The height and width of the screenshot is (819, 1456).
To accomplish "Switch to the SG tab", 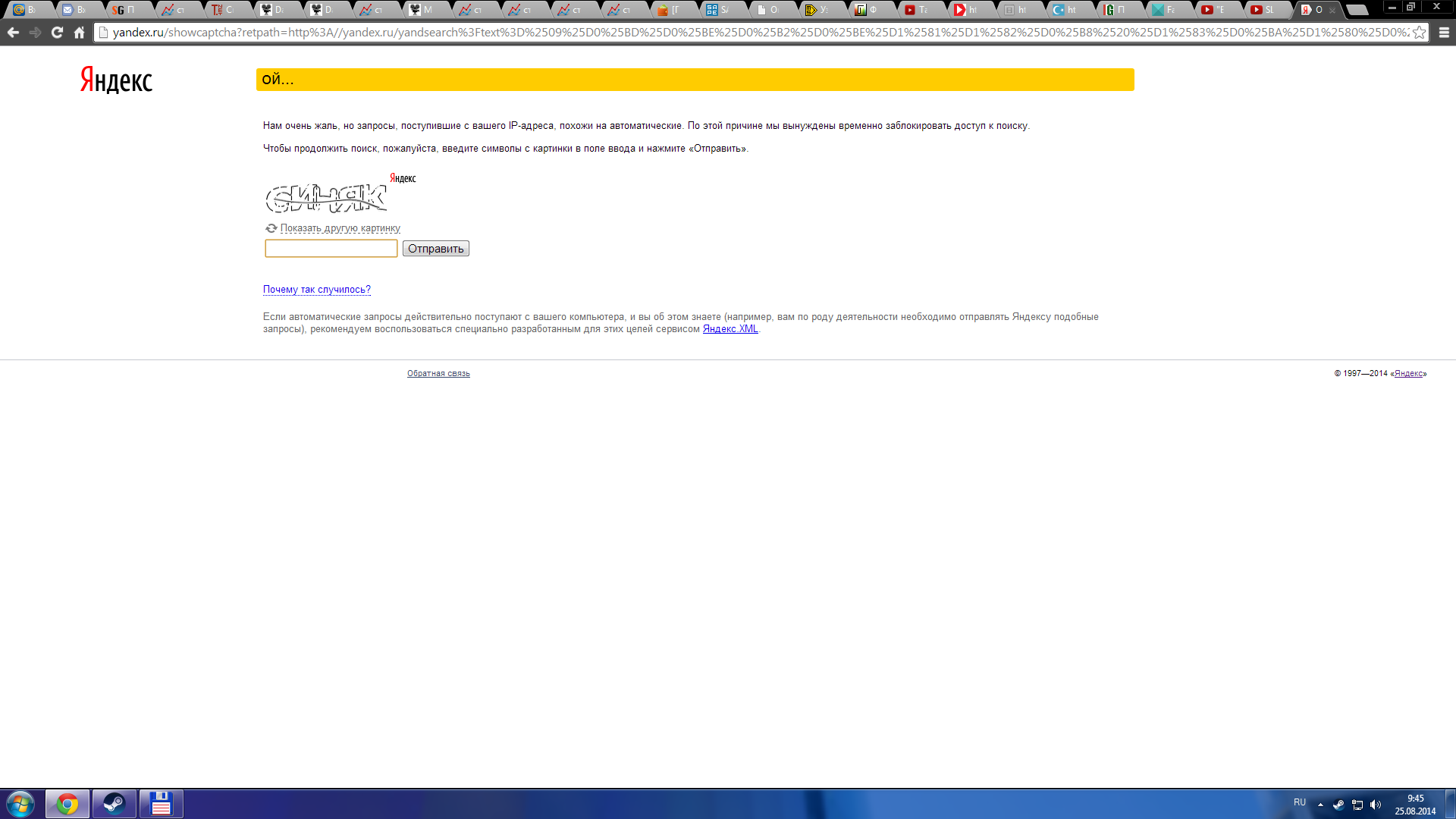I will click(x=124, y=10).
